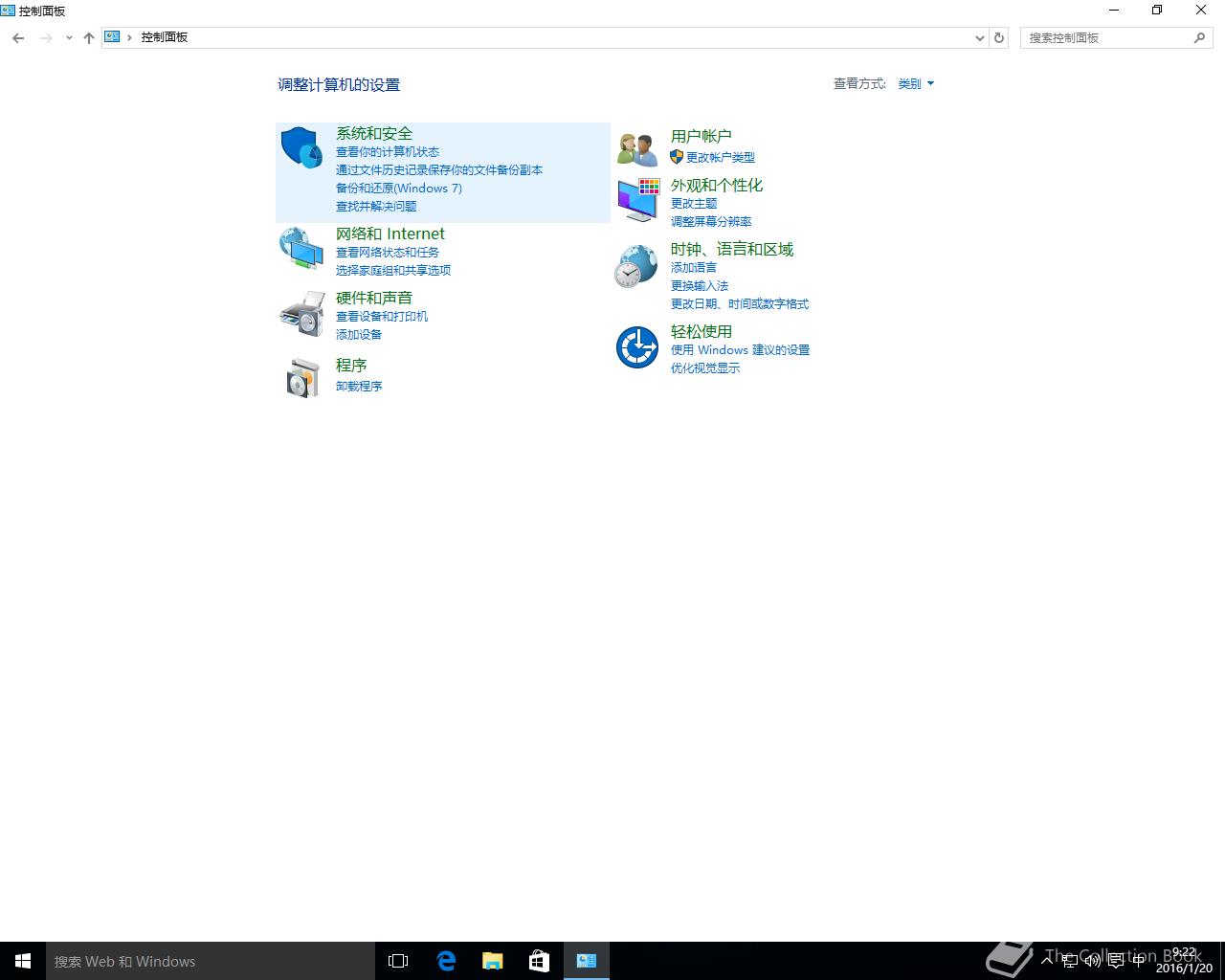Click 添加语言 link

694,268
